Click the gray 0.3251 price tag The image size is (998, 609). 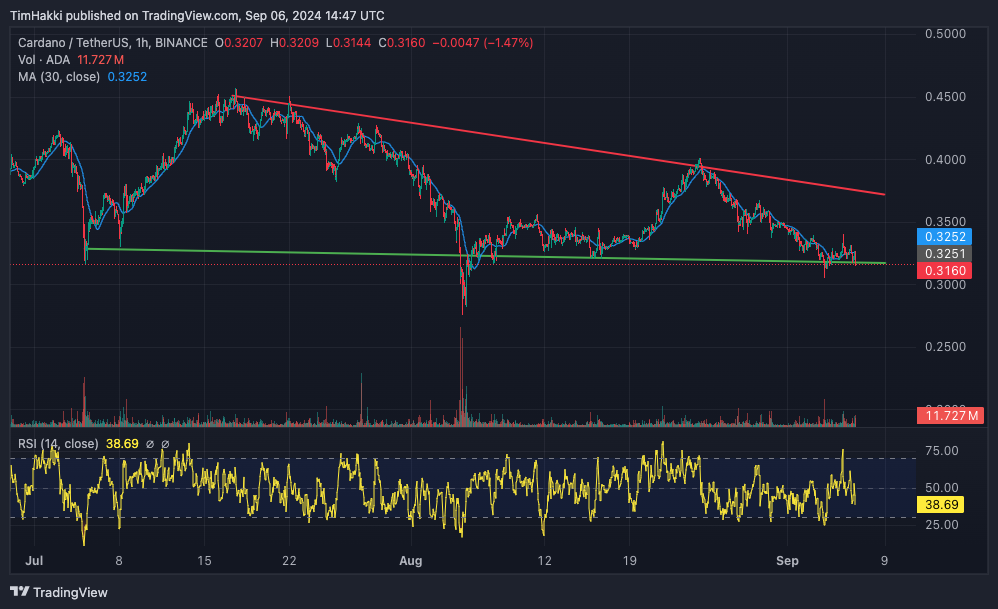pyautogui.click(x=944, y=254)
